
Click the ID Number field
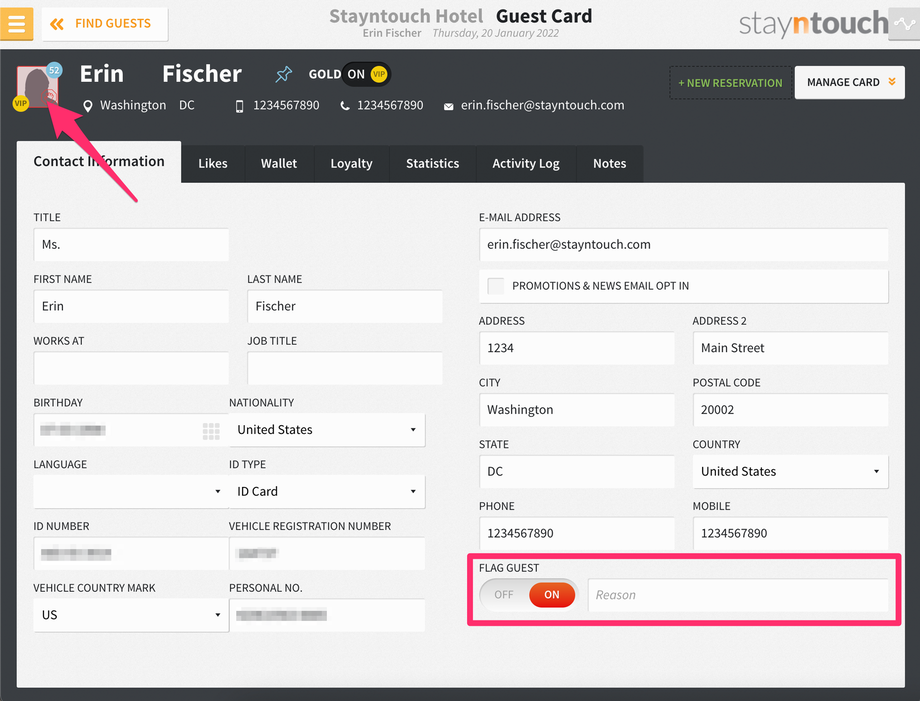click(x=131, y=553)
